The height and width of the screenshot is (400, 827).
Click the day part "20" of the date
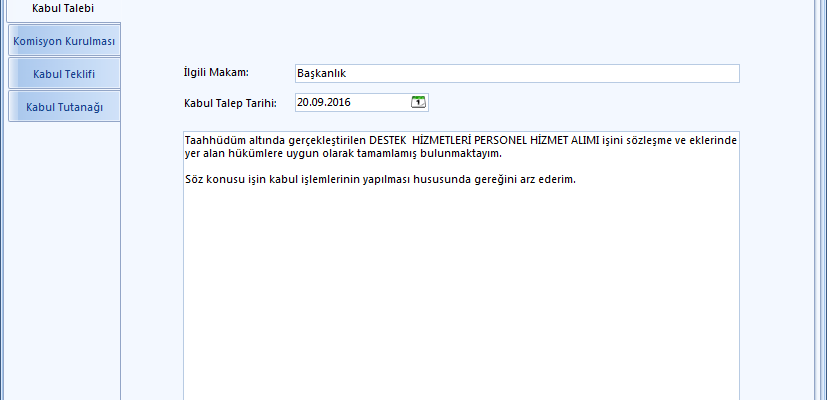coord(303,102)
